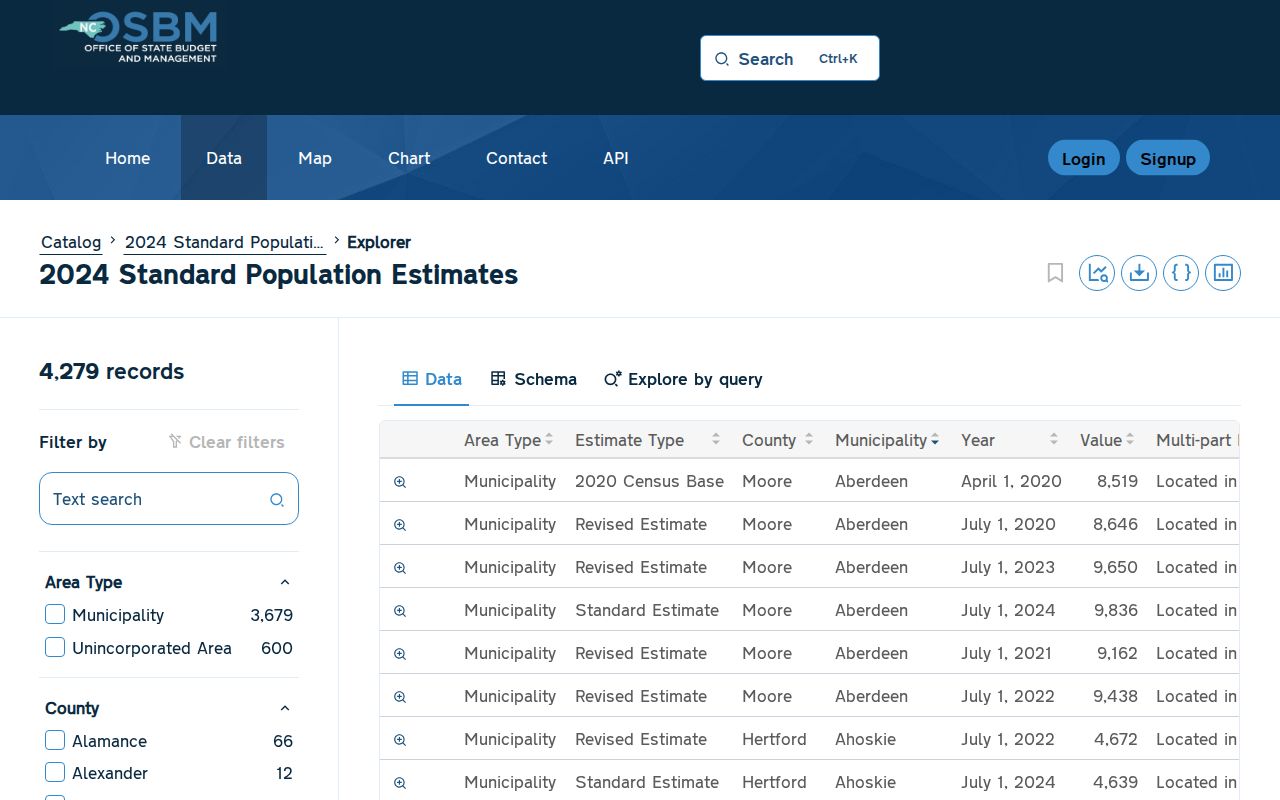The image size is (1280, 800).
Task: Focus the Text search field
Action: coord(169,499)
